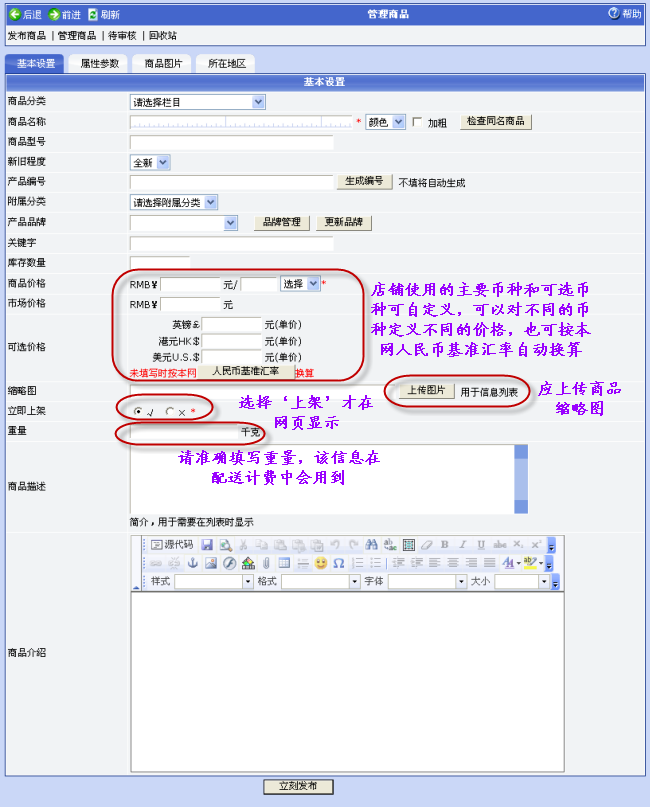Select the ✓ radio for 立即上架

click(138, 411)
